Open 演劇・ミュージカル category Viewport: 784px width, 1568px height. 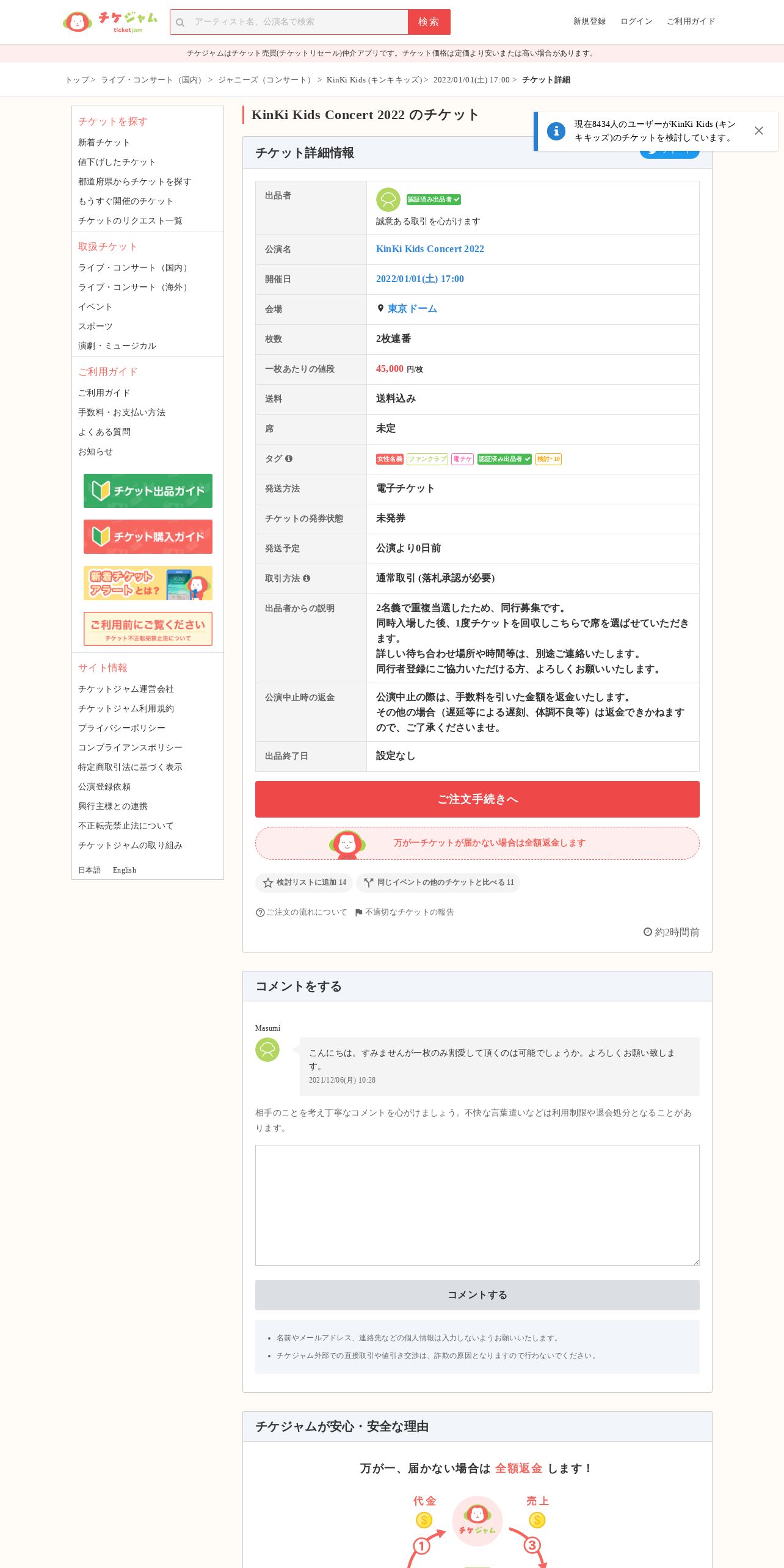tap(117, 346)
